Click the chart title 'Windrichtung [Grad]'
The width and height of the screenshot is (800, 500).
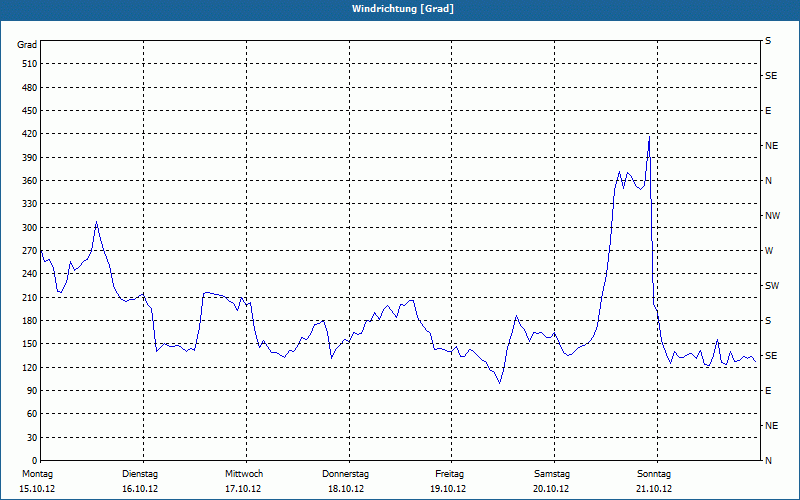coord(403,9)
